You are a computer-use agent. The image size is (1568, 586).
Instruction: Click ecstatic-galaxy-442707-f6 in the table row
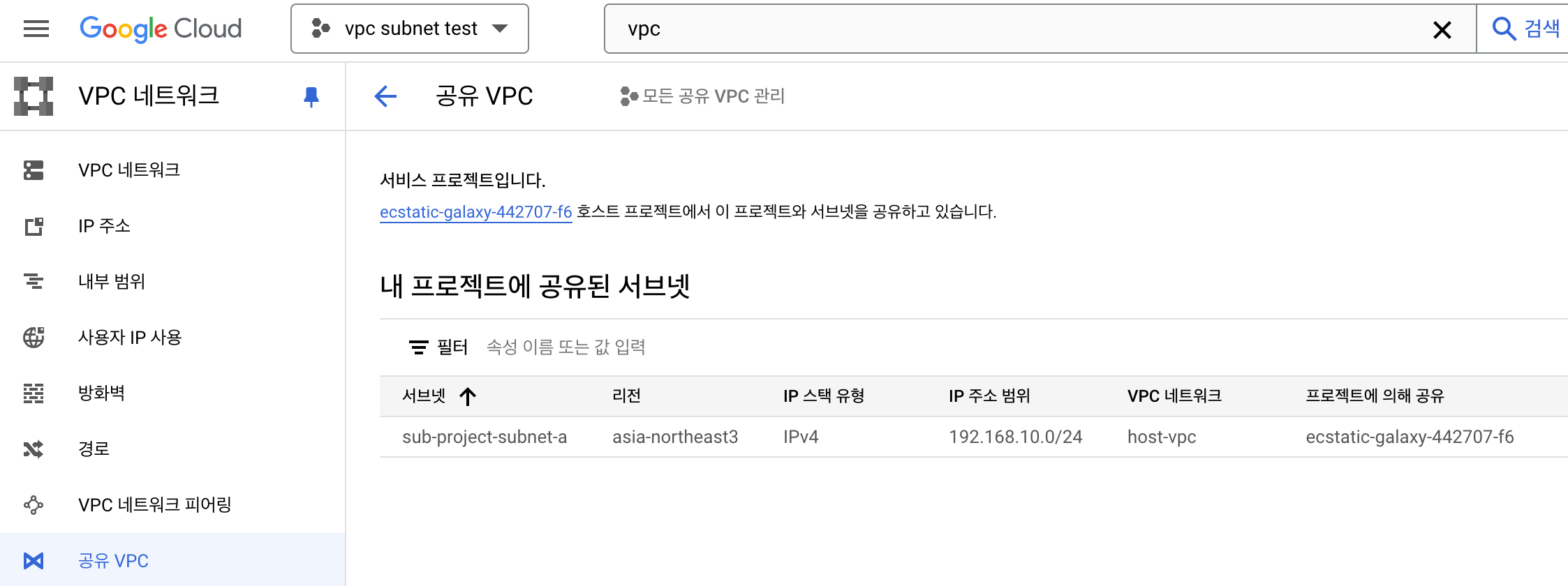click(1410, 437)
